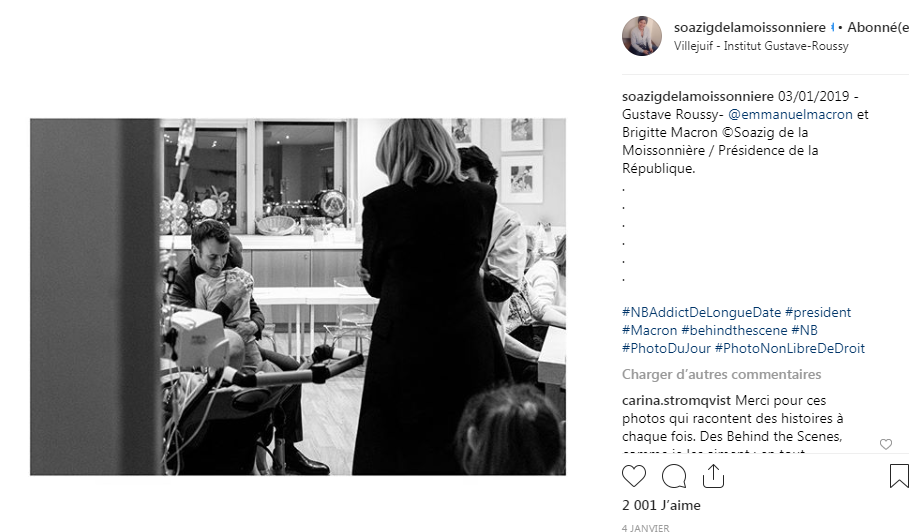Screen dimensions: 914x532
Task: Open the #NBAddictDeLongueDate hashtag
Action: [701, 312]
